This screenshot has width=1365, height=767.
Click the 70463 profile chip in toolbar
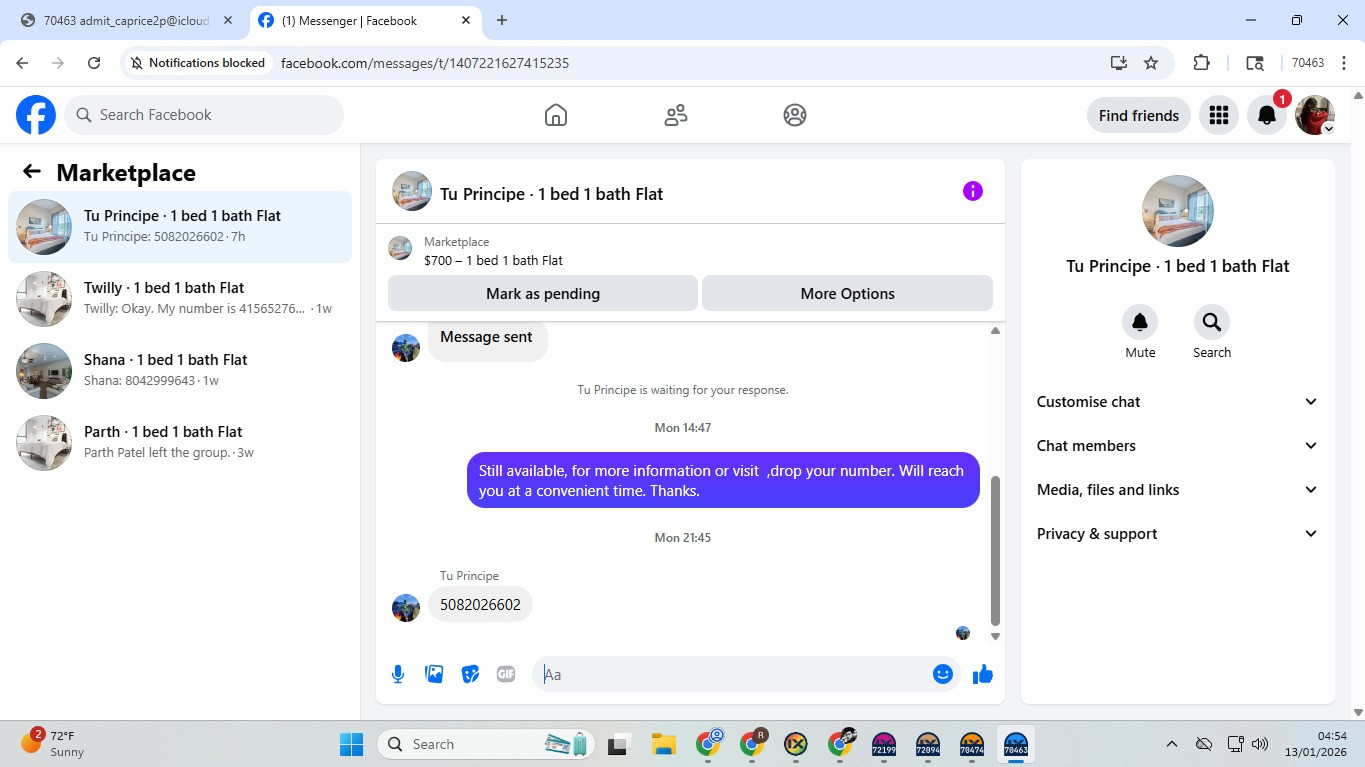coord(1308,63)
